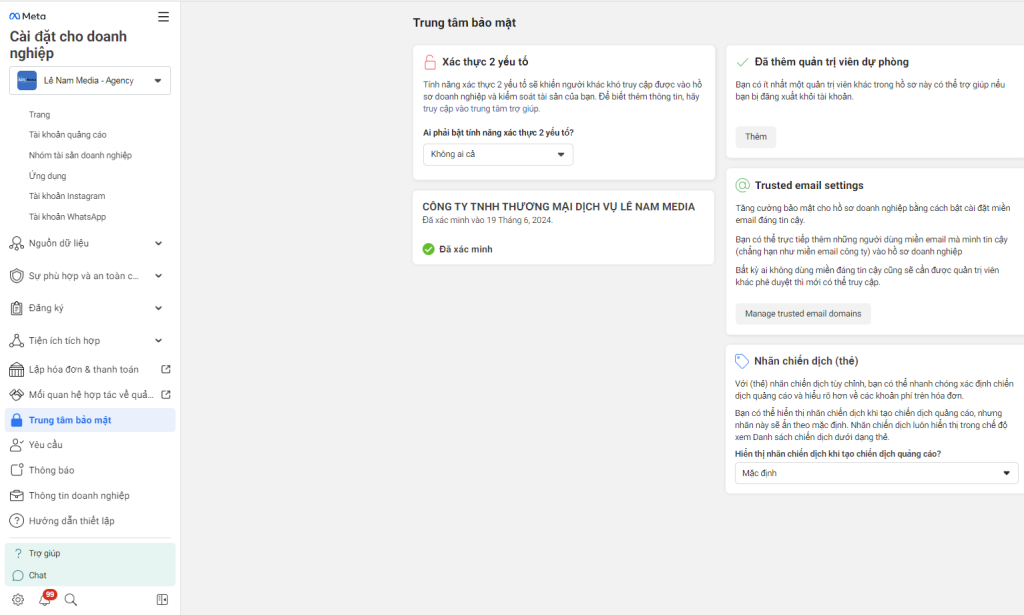Image resolution: width=1024 pixels, height=615 pixels.
Task: Click Manage trusted email domains button
Action: 803,314
